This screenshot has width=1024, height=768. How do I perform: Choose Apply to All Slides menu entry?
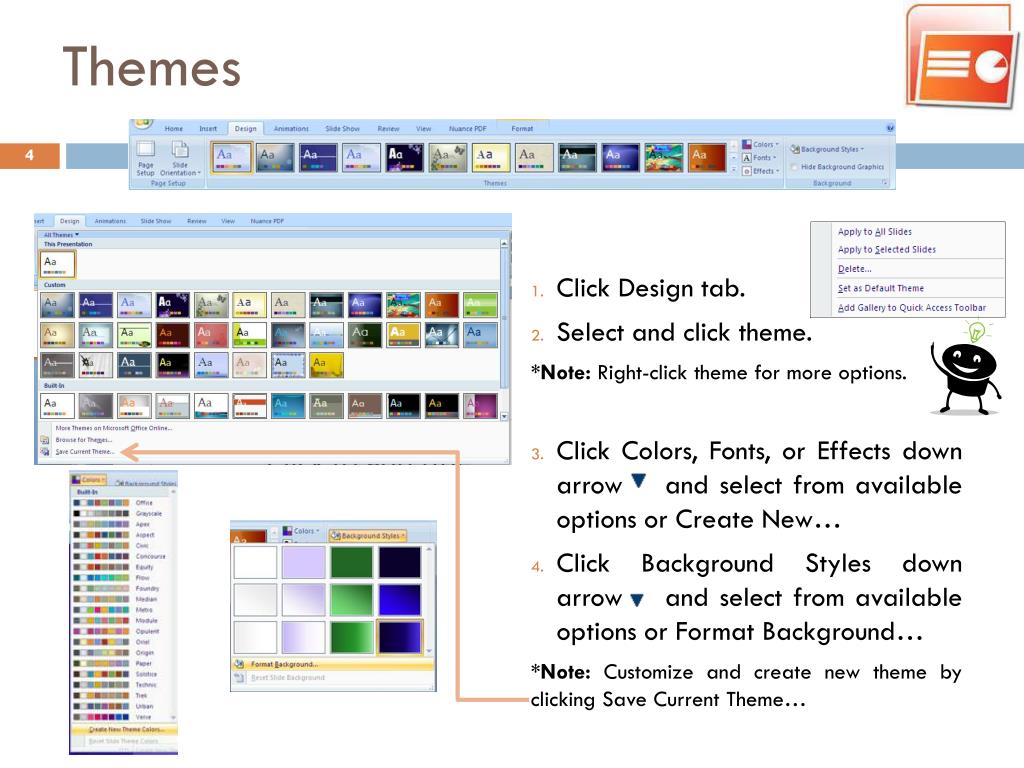(874, 232)
